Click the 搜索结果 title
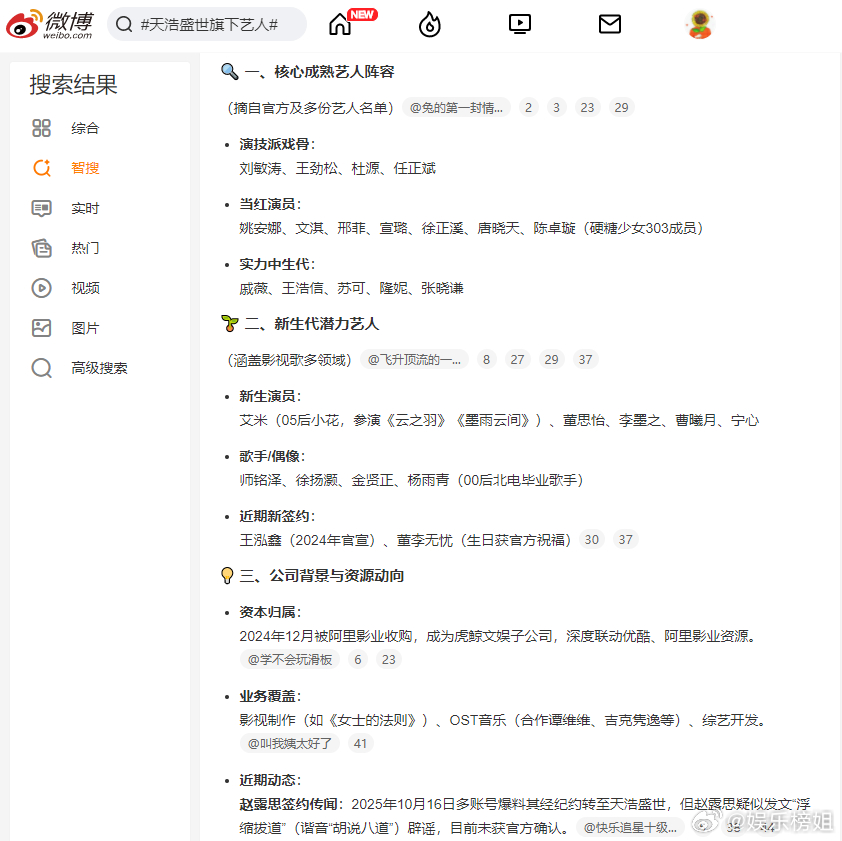Screen dimensions: 842x841 [x=74, y=85]
